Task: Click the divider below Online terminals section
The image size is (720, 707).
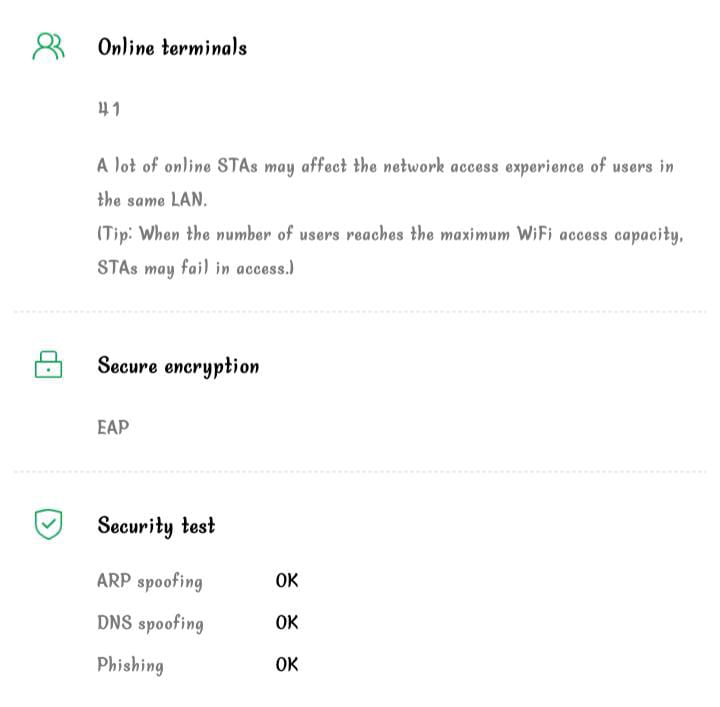Action: point(360,312)
